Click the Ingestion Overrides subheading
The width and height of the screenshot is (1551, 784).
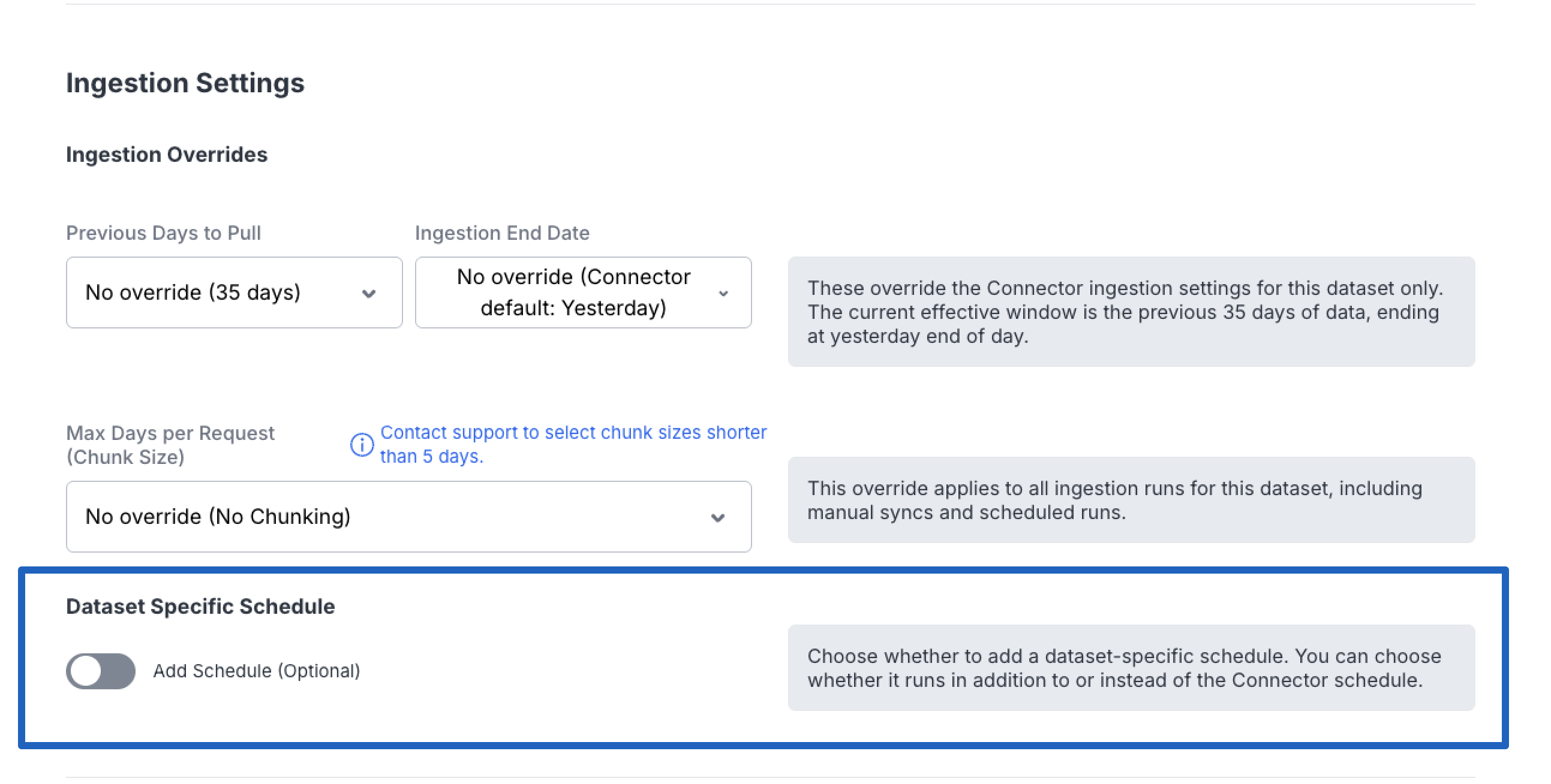pyautogui.click(x=166, y=155)
